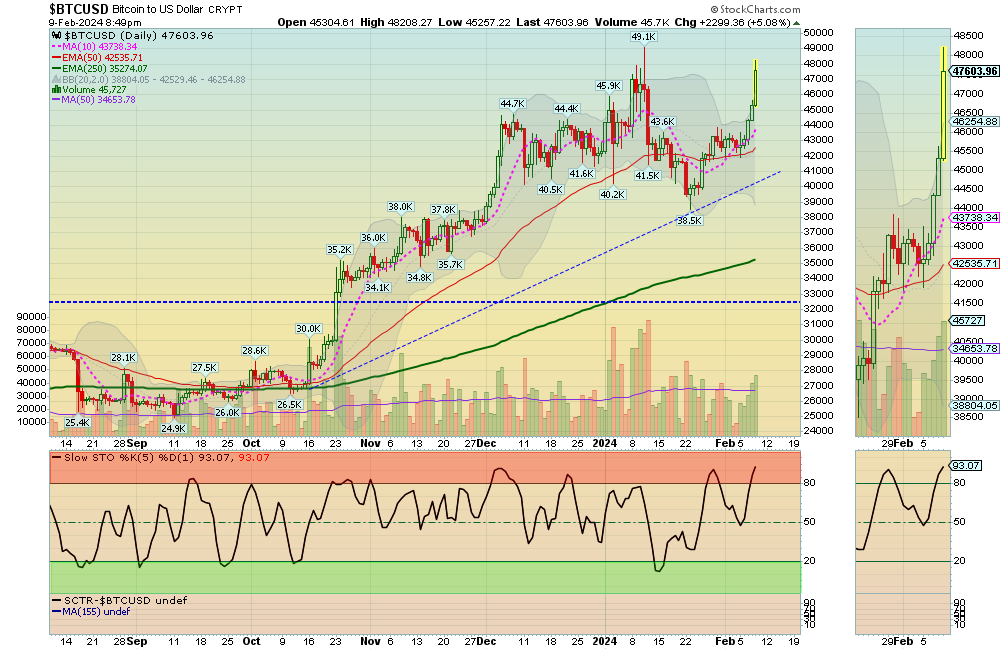Click the 43738.34 magenta flag in zoomed panel
Screen dimensions: 1000x650
coord(974,218)
